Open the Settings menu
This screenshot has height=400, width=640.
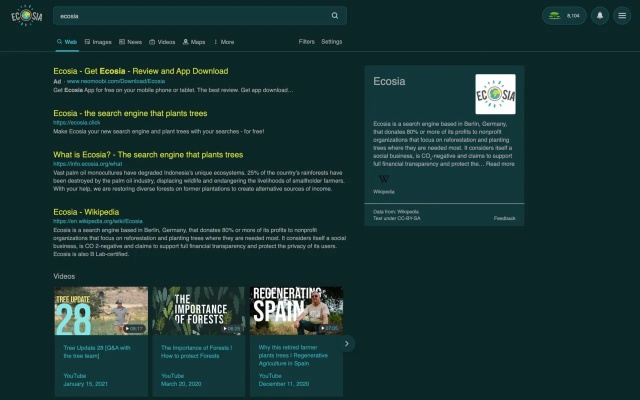[x=331, y=42]
